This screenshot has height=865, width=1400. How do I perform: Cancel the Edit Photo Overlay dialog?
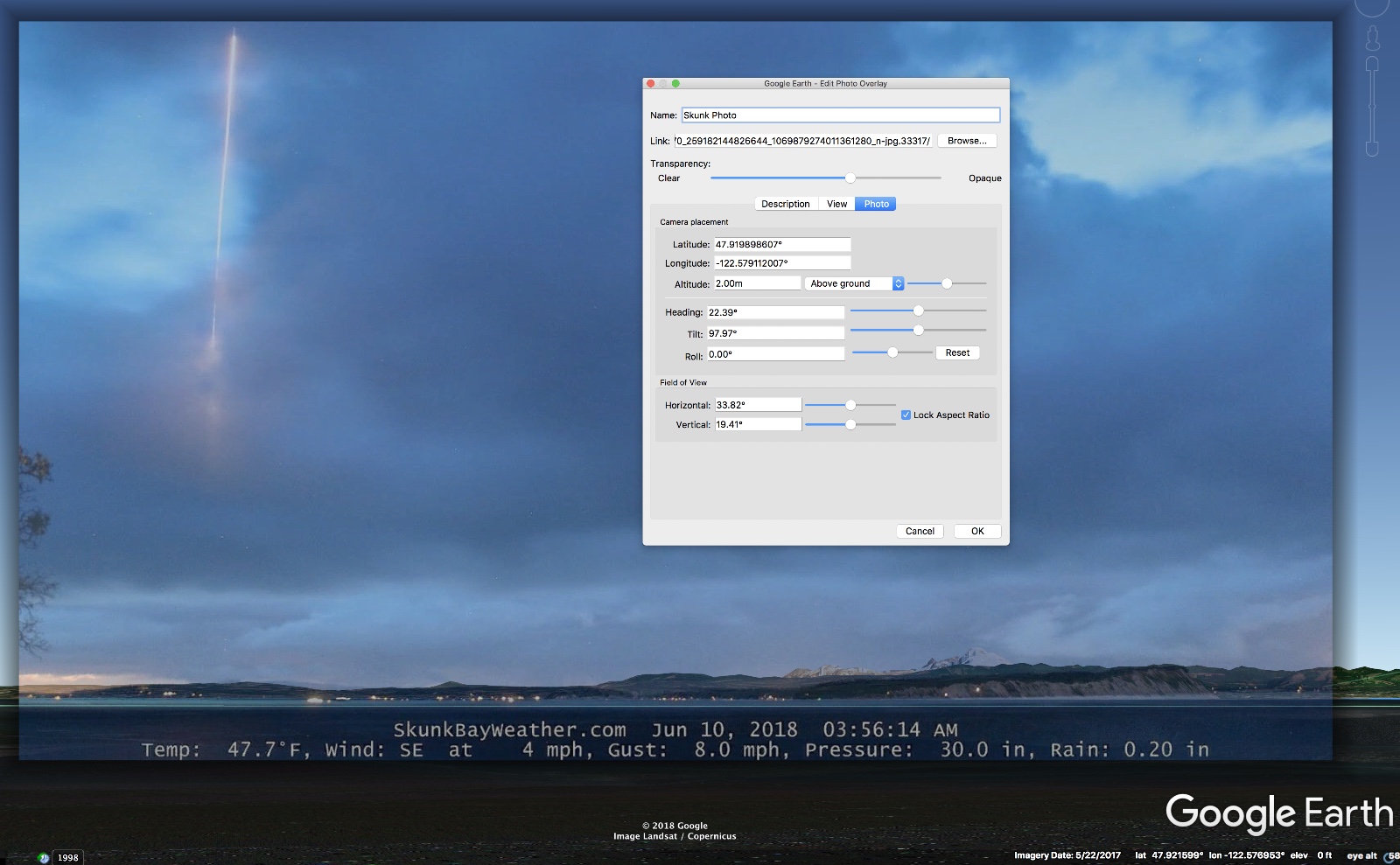(920, 531)
